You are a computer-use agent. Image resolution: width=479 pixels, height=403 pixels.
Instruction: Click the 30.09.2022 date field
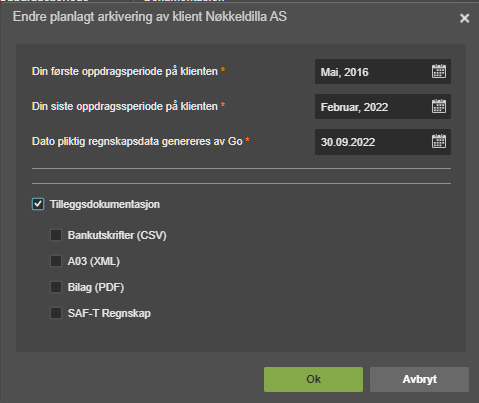383,142
